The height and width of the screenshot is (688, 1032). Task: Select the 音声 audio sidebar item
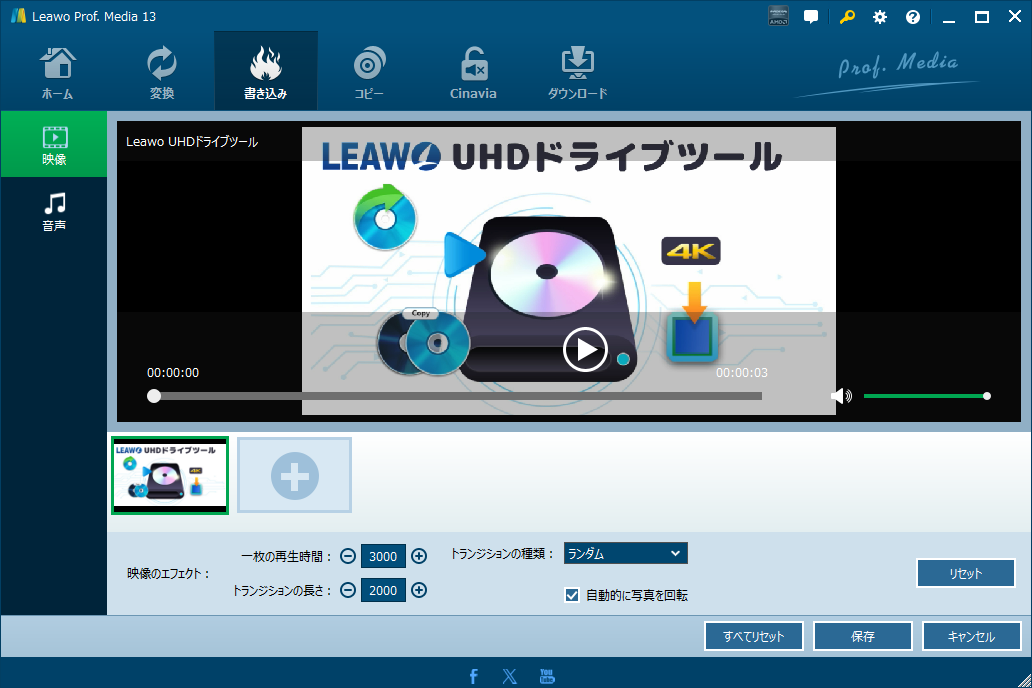(54, 211)
